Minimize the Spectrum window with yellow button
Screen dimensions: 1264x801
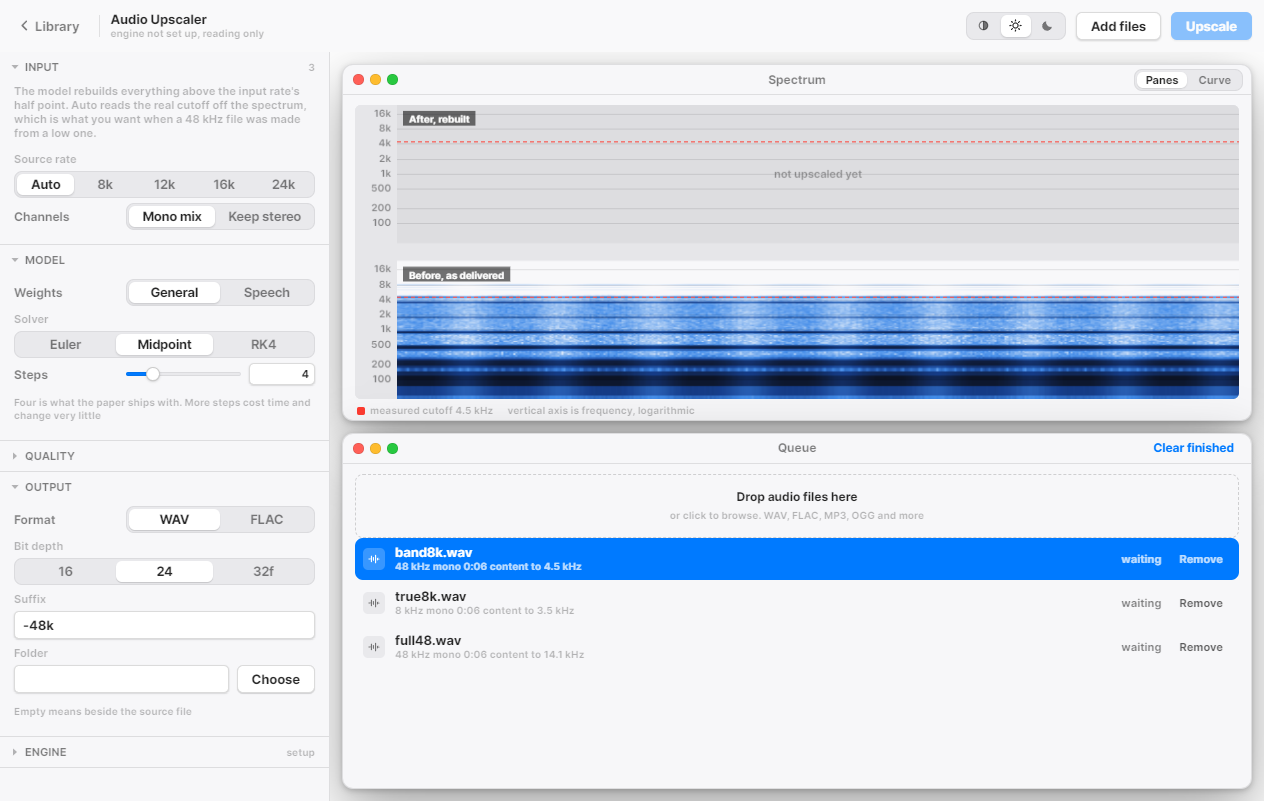click(376, 80)
